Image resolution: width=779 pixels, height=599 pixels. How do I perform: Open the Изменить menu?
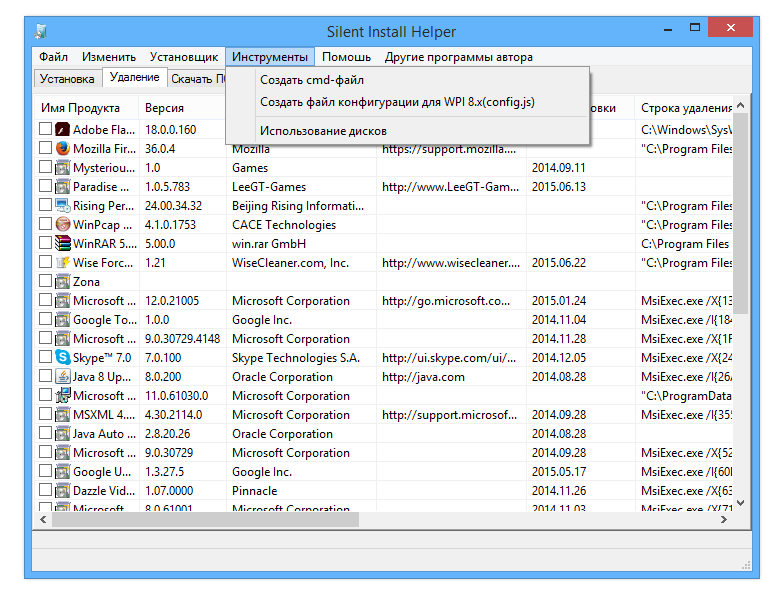(x=109, y=57)
